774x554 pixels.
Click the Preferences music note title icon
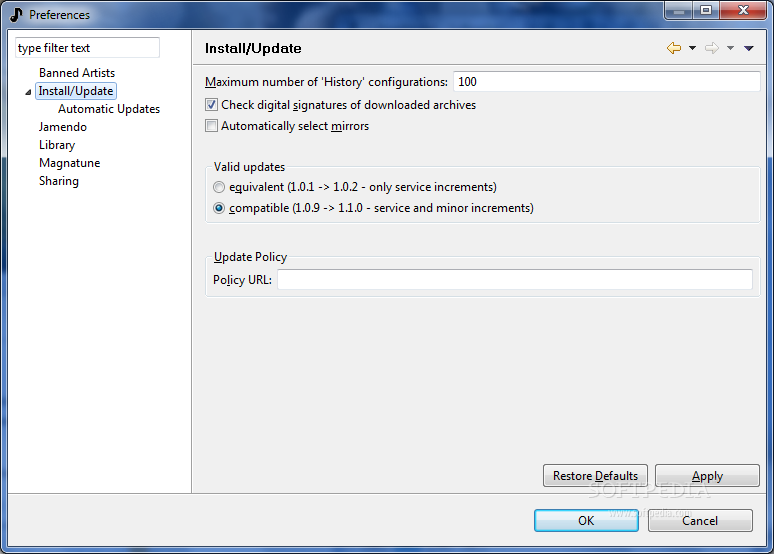click(x=16, y=15)
